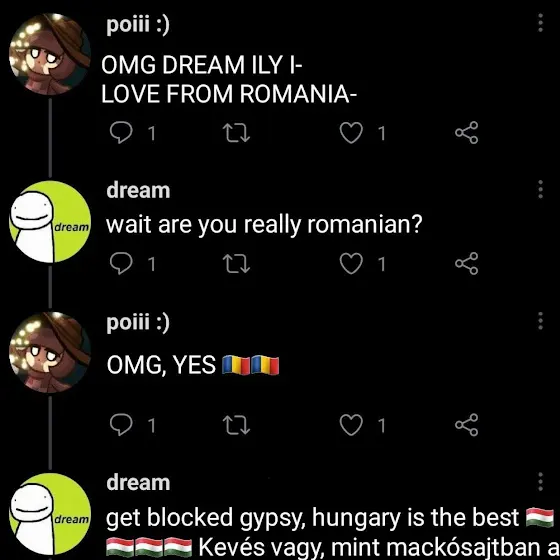Reply to the "LOVE FROM ROMANIA" tweet
This screenshot has width=560, height=560.
(x=121, y=132)
